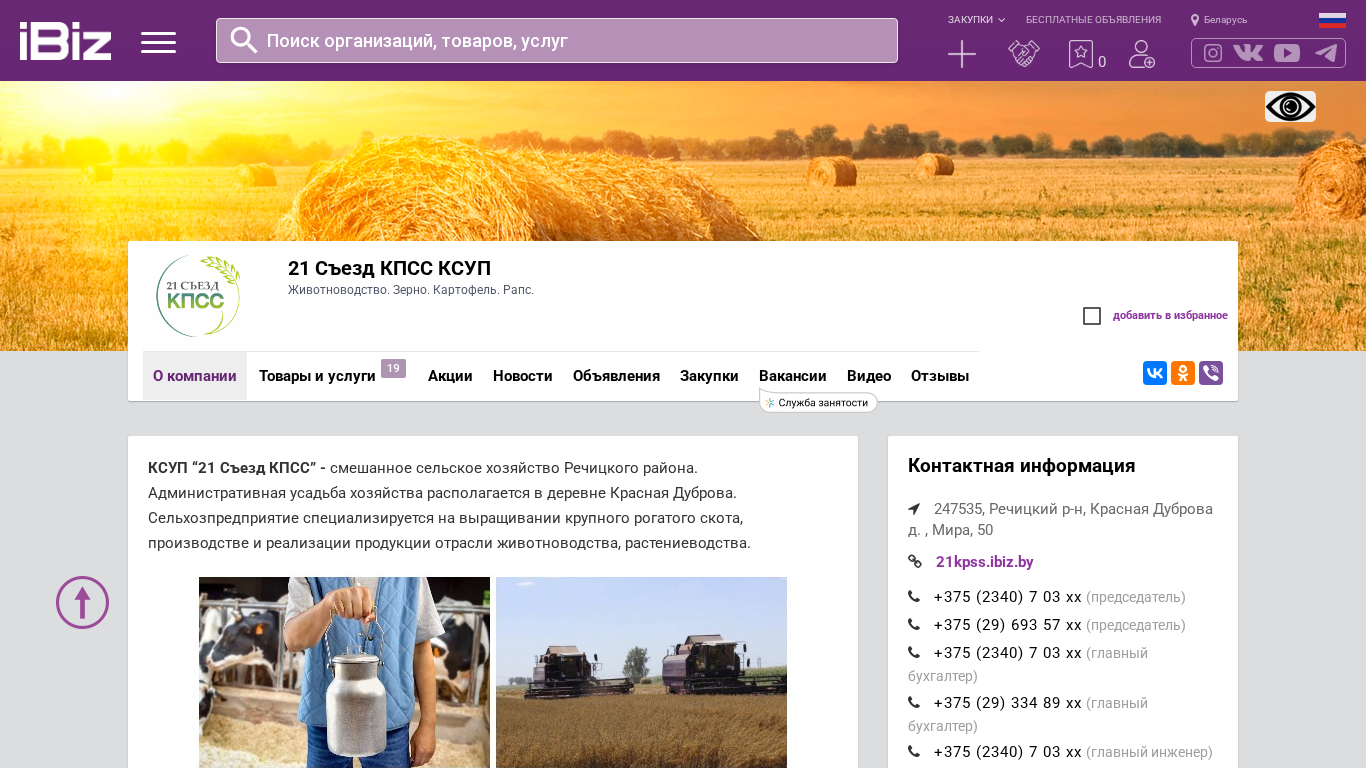Click the add user registration icon
Image resolution: width=1366 pixels, height=768 pixels.
point(1142,54)
